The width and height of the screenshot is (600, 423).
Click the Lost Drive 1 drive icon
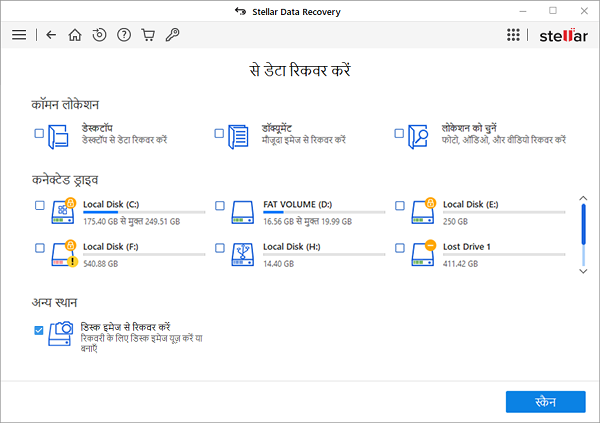(x=423, y=253)
